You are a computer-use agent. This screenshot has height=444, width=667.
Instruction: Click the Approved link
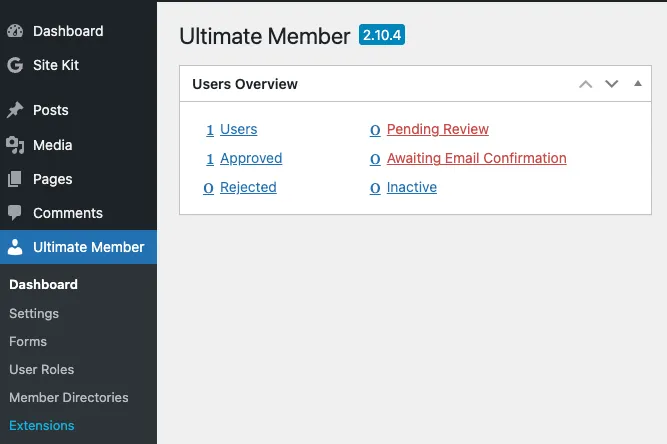251,159
